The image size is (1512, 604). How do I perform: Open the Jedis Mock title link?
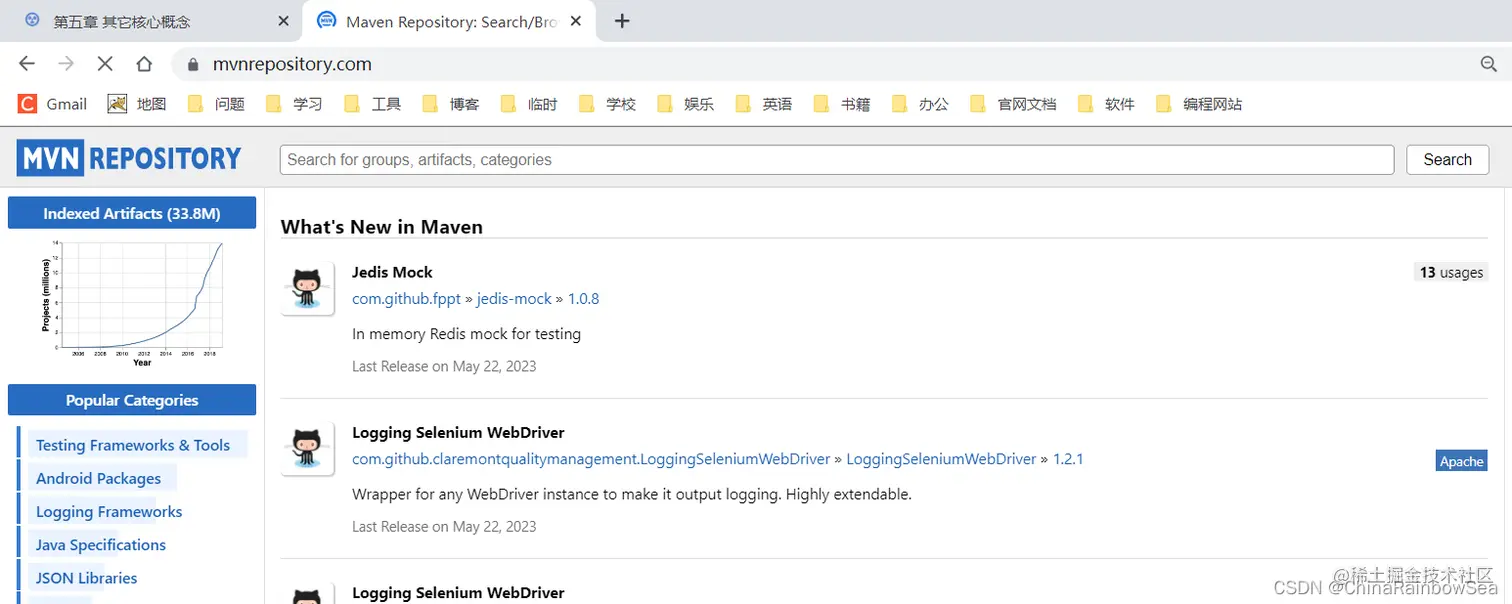[x=392, y=272]
